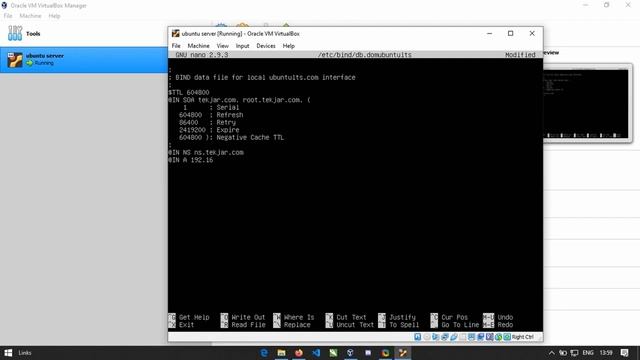Viewport: 640px width, 360px height.
Task: Click the Negative Cache TTL line
Action: pyautogui.click(x=231, y=138)
